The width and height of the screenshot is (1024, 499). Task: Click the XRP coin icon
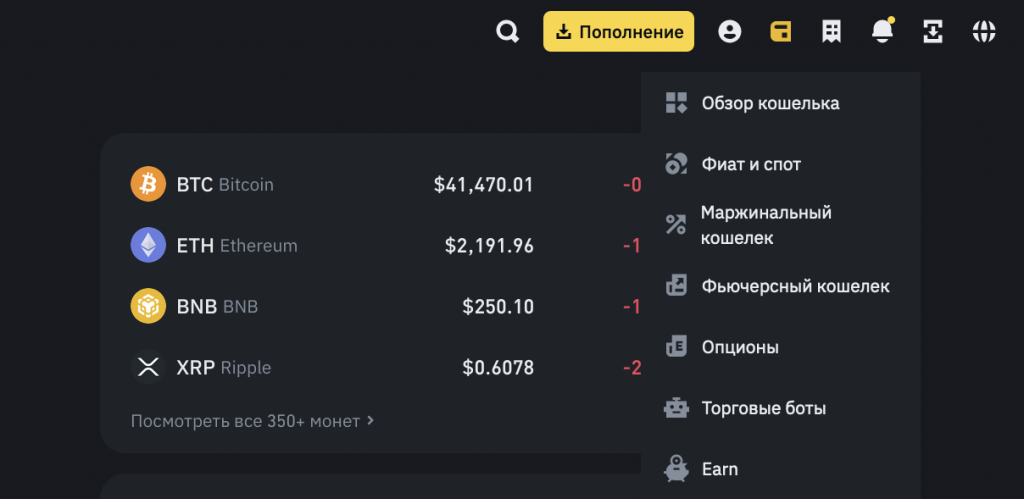click(148, 367)
